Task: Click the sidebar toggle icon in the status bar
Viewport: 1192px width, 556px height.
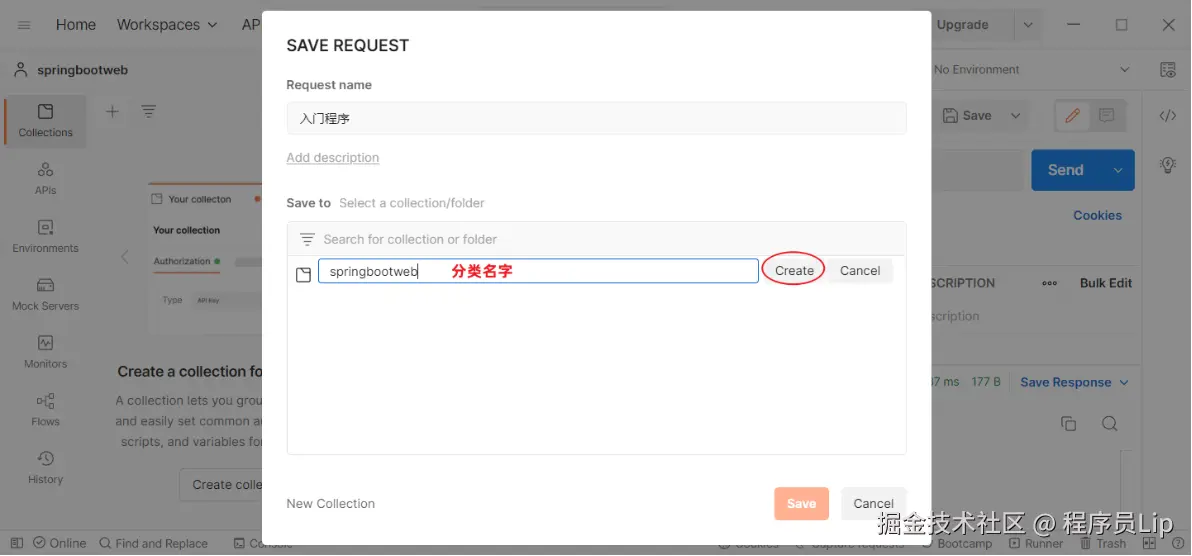Action: pyautogui.click(x=17, y=543)
